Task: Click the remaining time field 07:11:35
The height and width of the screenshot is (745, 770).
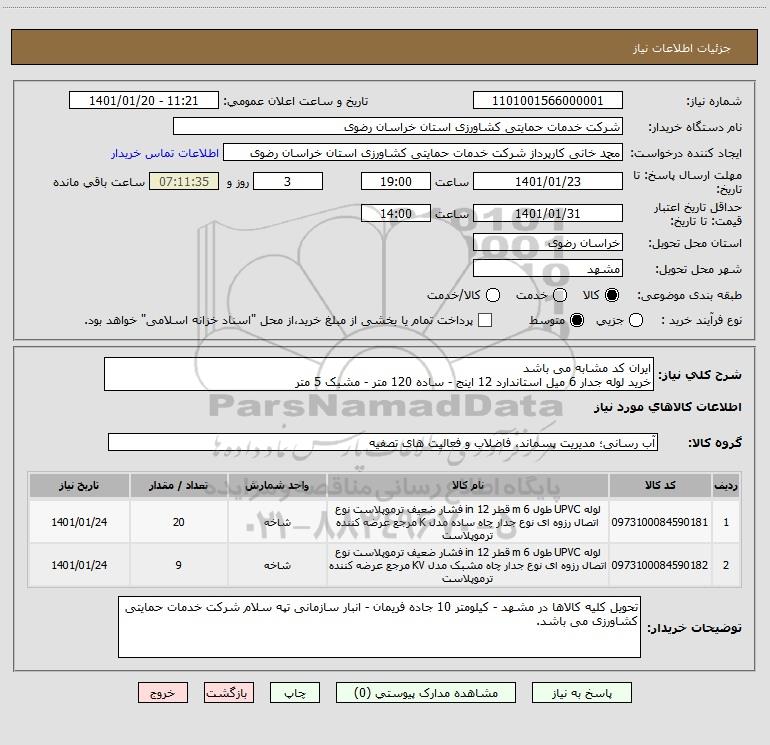Action: point(184,181)
